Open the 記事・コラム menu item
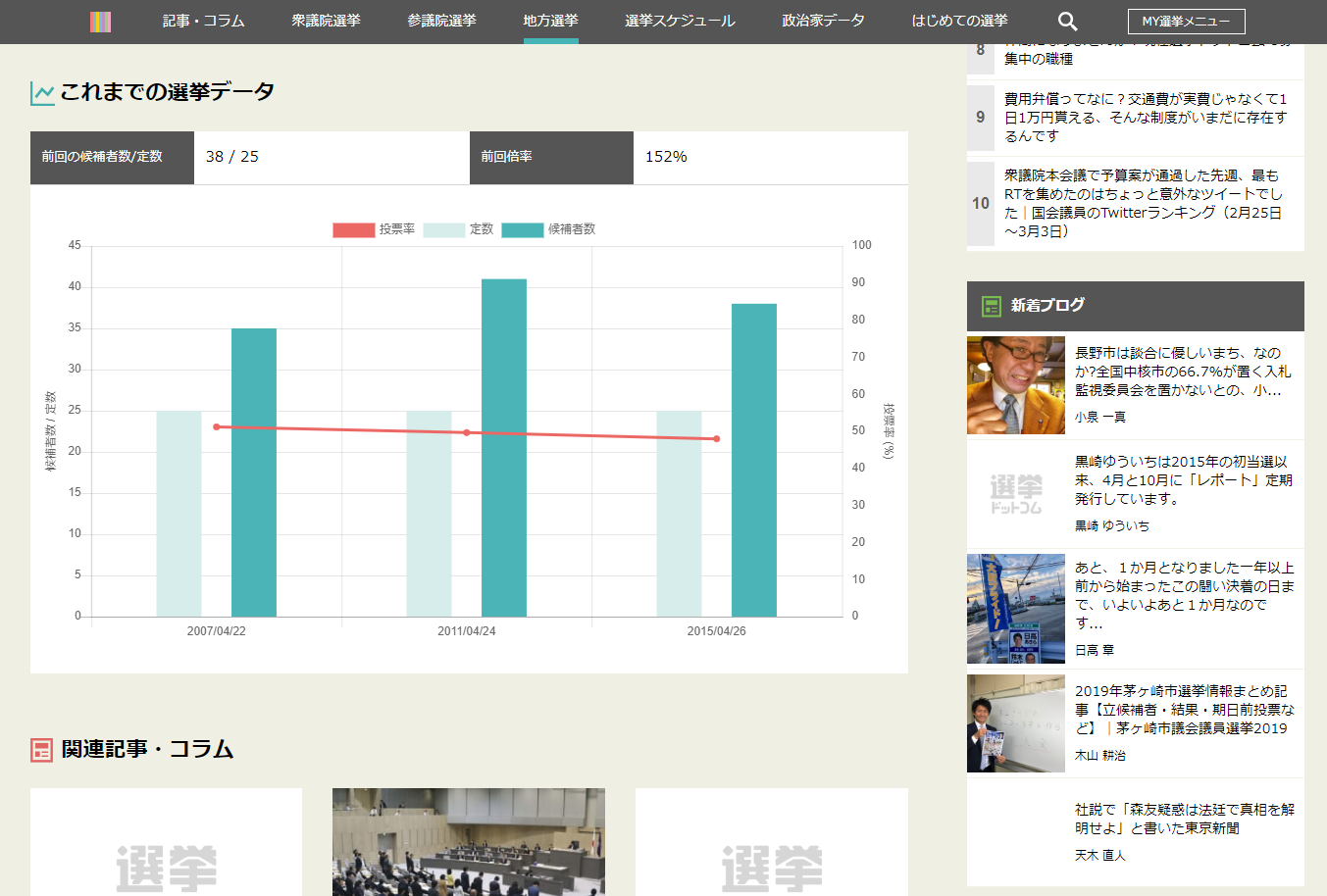Viewport: 1327px width, 896px height. [203, 21]
